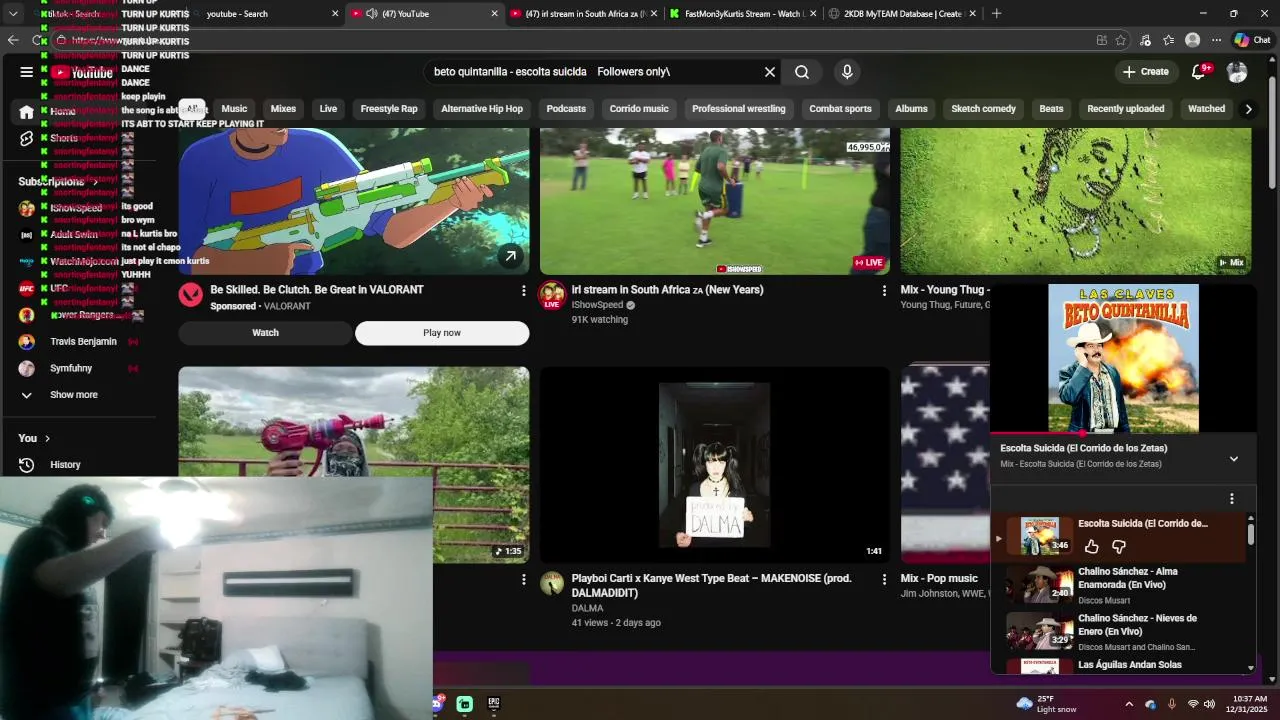
Task: Select the Mixes filter chip
Action: point(283,109)
